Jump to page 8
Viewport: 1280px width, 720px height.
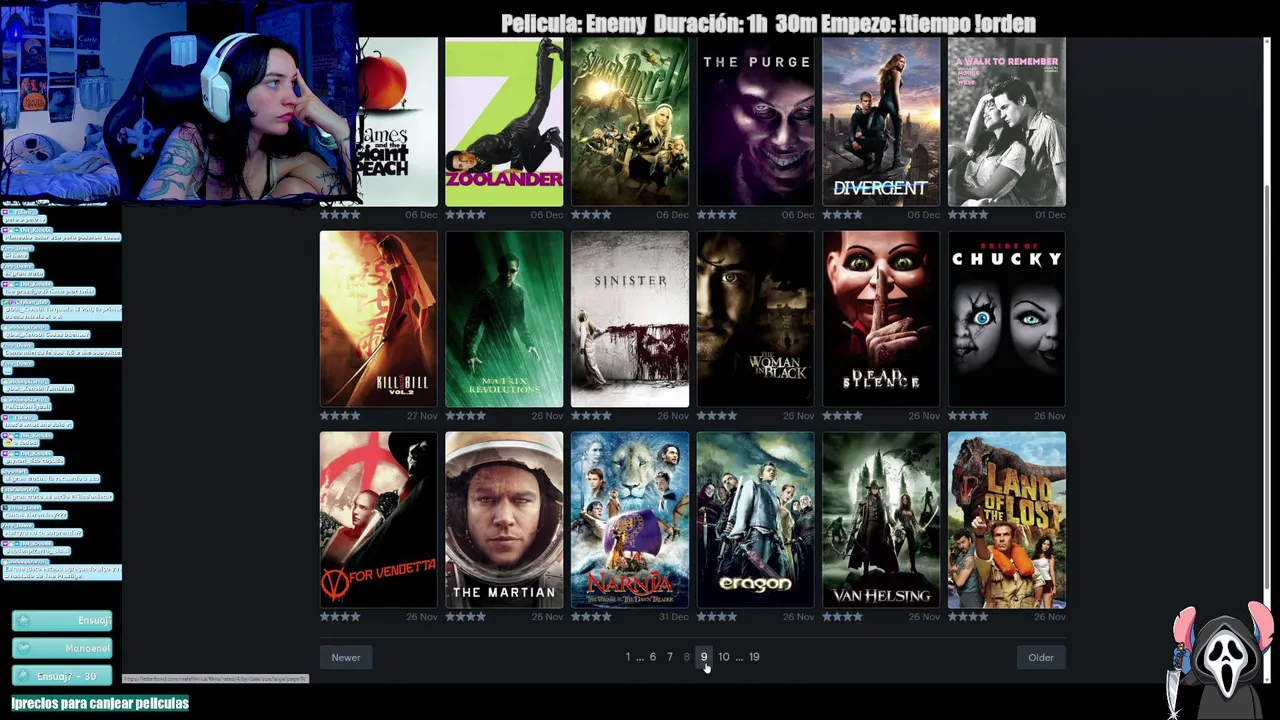[686, 657]
